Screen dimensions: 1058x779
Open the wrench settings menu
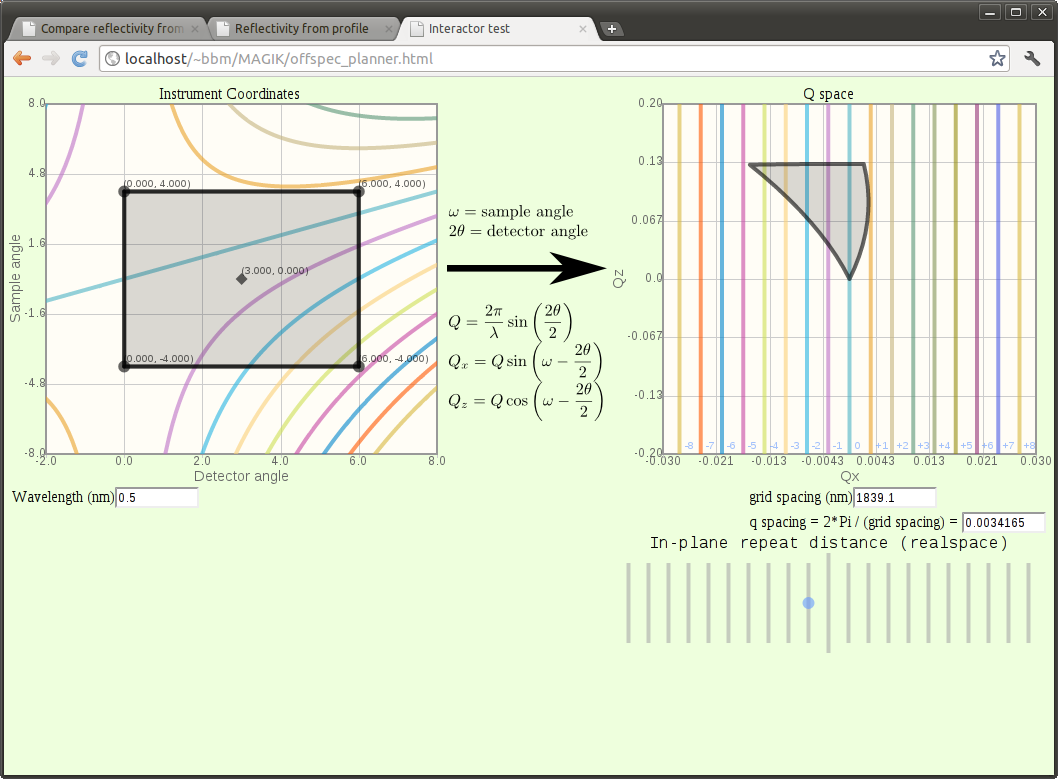[1033, 59]
